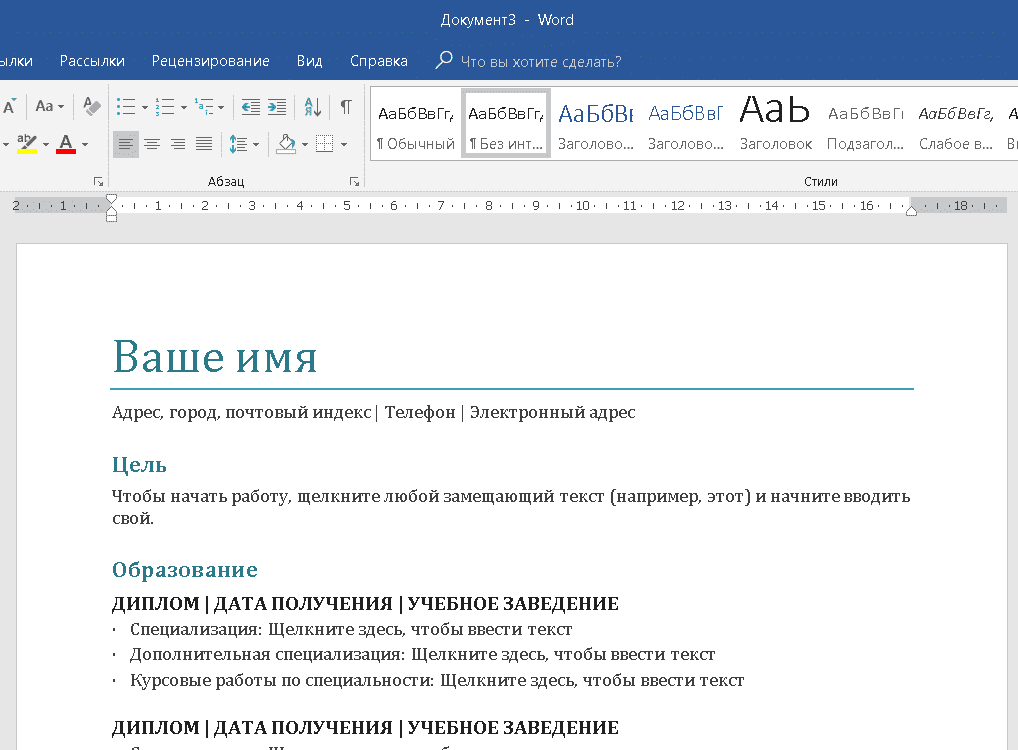Toggle left text alignment
The width and height of the screenshot is (1018, 750).
(125, 144)
